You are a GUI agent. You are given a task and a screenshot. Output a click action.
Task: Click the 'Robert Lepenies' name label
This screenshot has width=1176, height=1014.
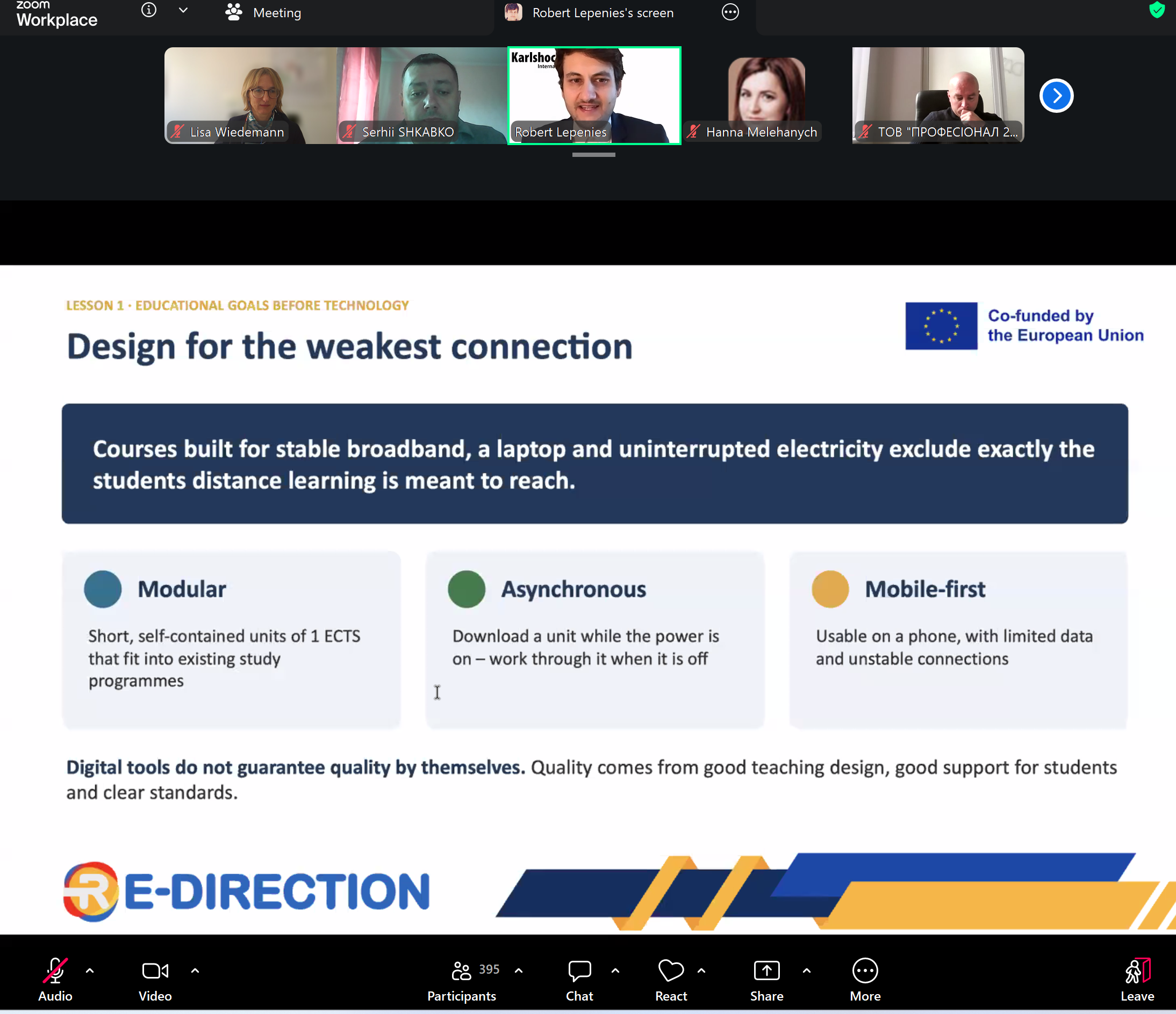coord(560,132)
